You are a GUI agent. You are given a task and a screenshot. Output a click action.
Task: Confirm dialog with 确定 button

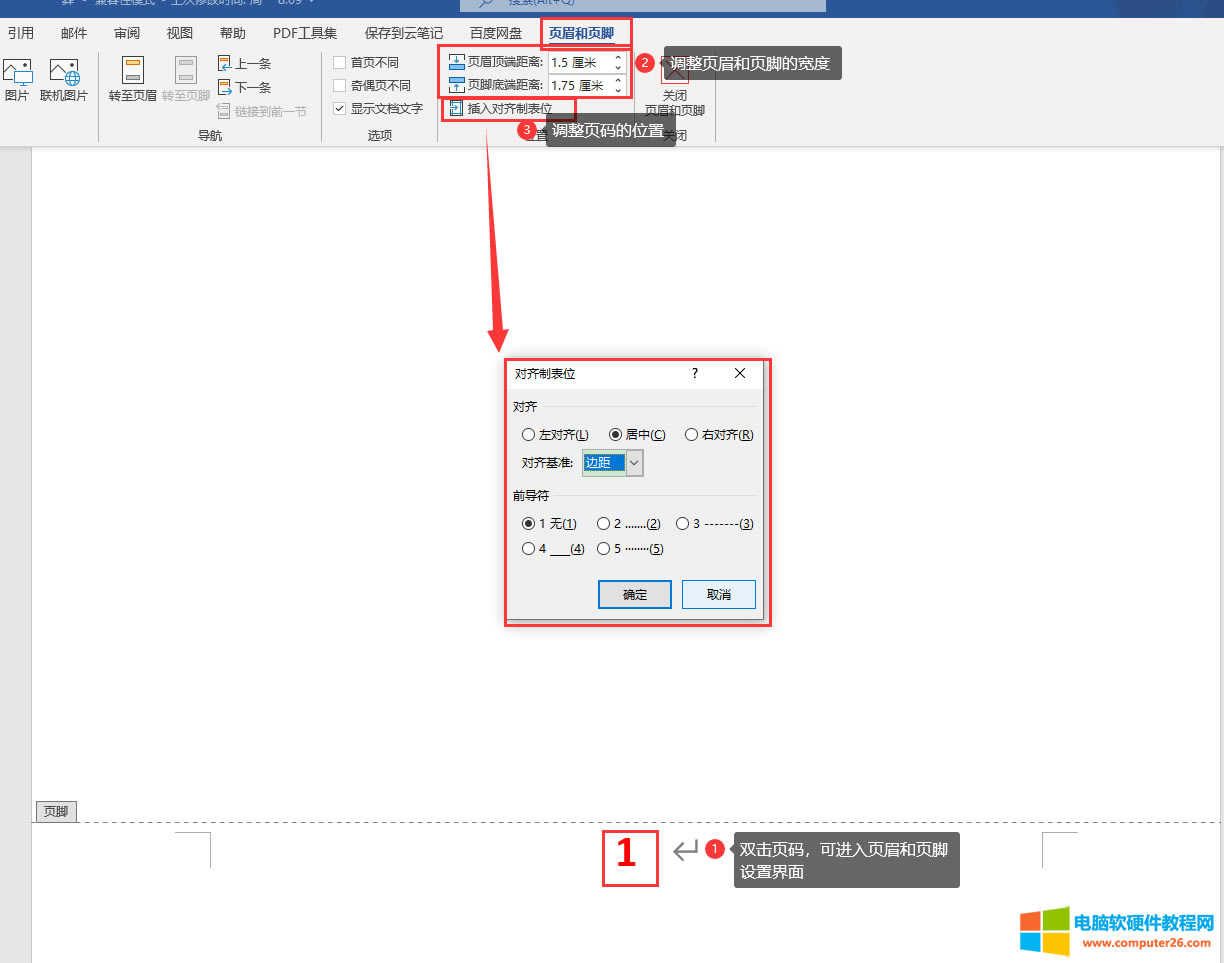click(x=635, y=594)
